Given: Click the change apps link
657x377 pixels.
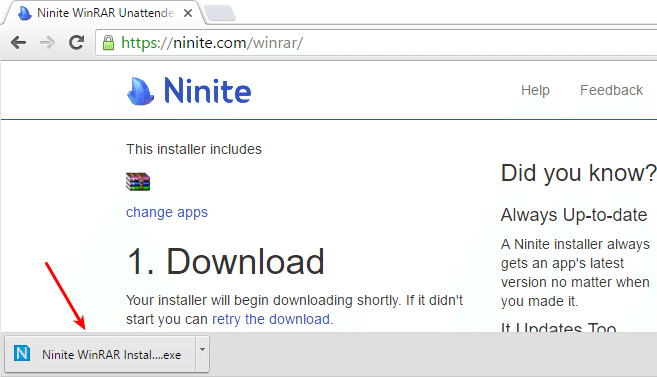Looking at the screenshot, I should (x=167, y=212).
